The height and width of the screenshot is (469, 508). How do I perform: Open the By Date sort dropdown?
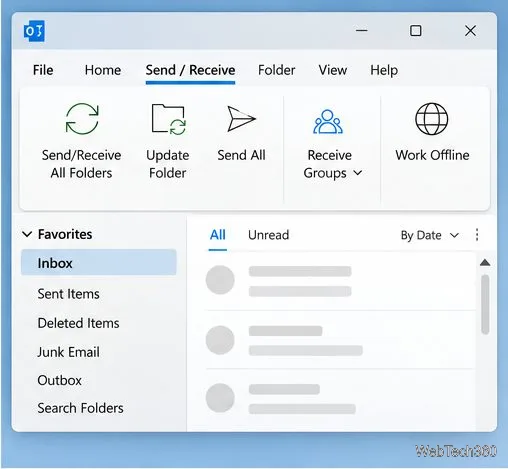430,235
